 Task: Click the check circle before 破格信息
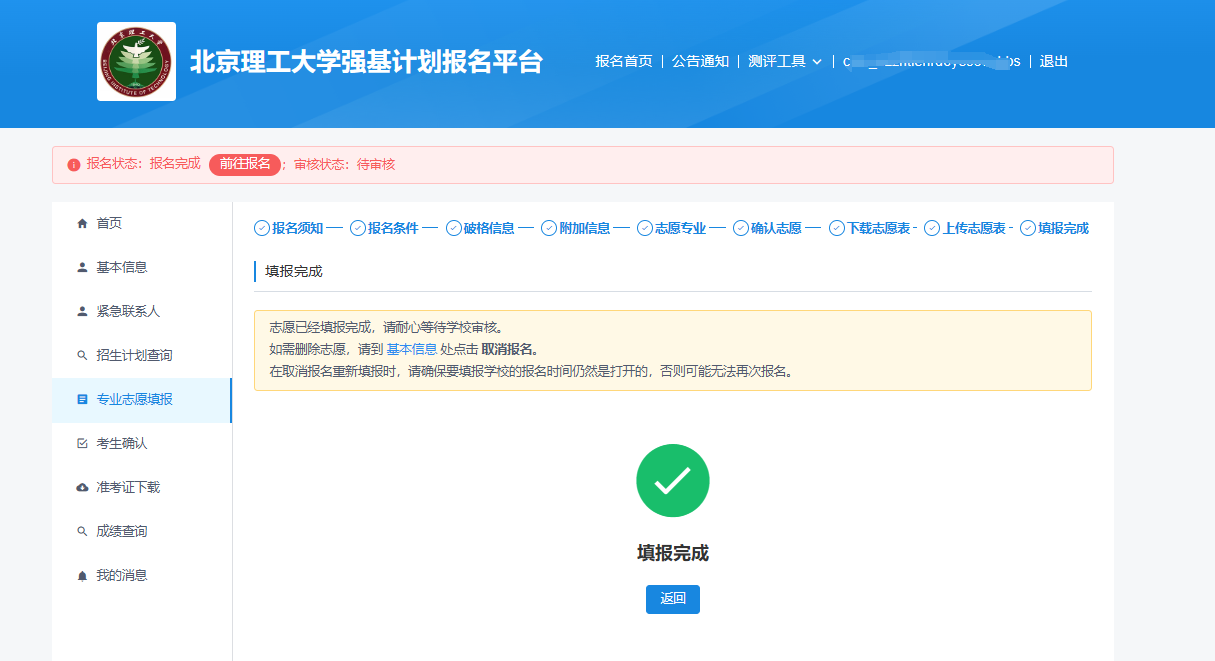click(454, 228)
